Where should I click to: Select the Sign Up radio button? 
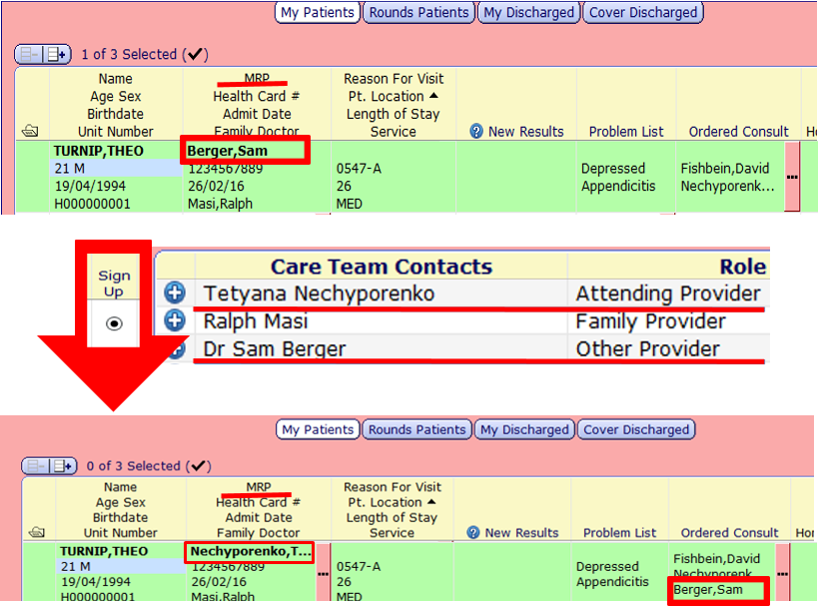coord(113,323)
